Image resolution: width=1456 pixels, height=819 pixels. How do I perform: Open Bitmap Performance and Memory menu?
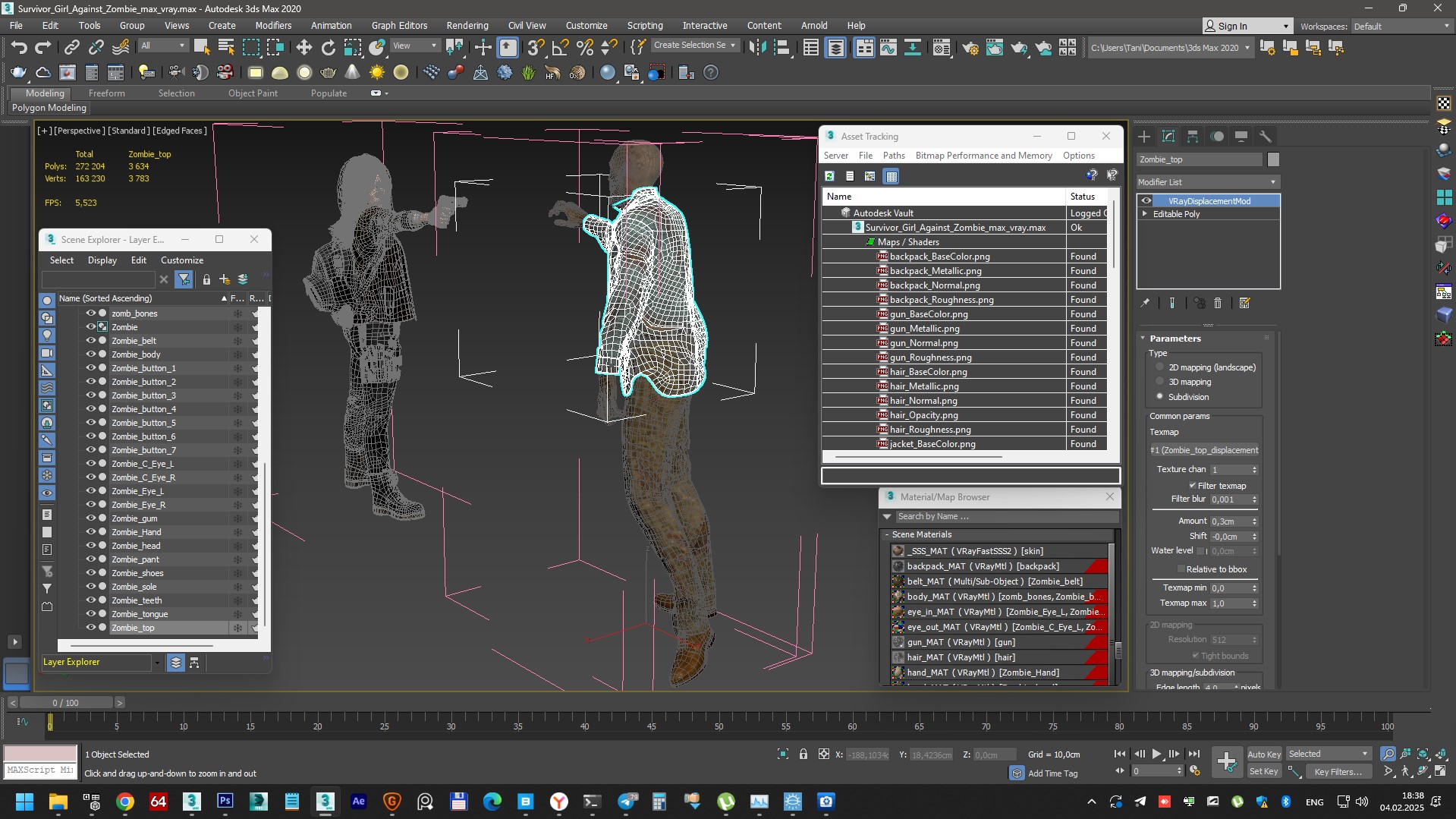[983, 156]
